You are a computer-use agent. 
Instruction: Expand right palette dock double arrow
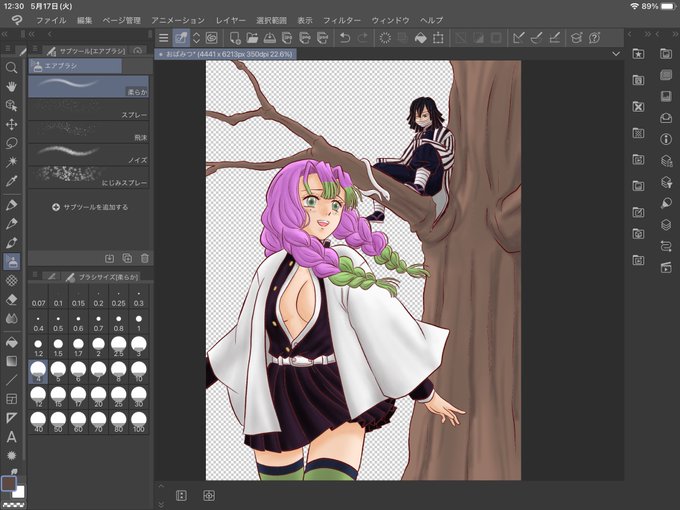click(647, 34)
